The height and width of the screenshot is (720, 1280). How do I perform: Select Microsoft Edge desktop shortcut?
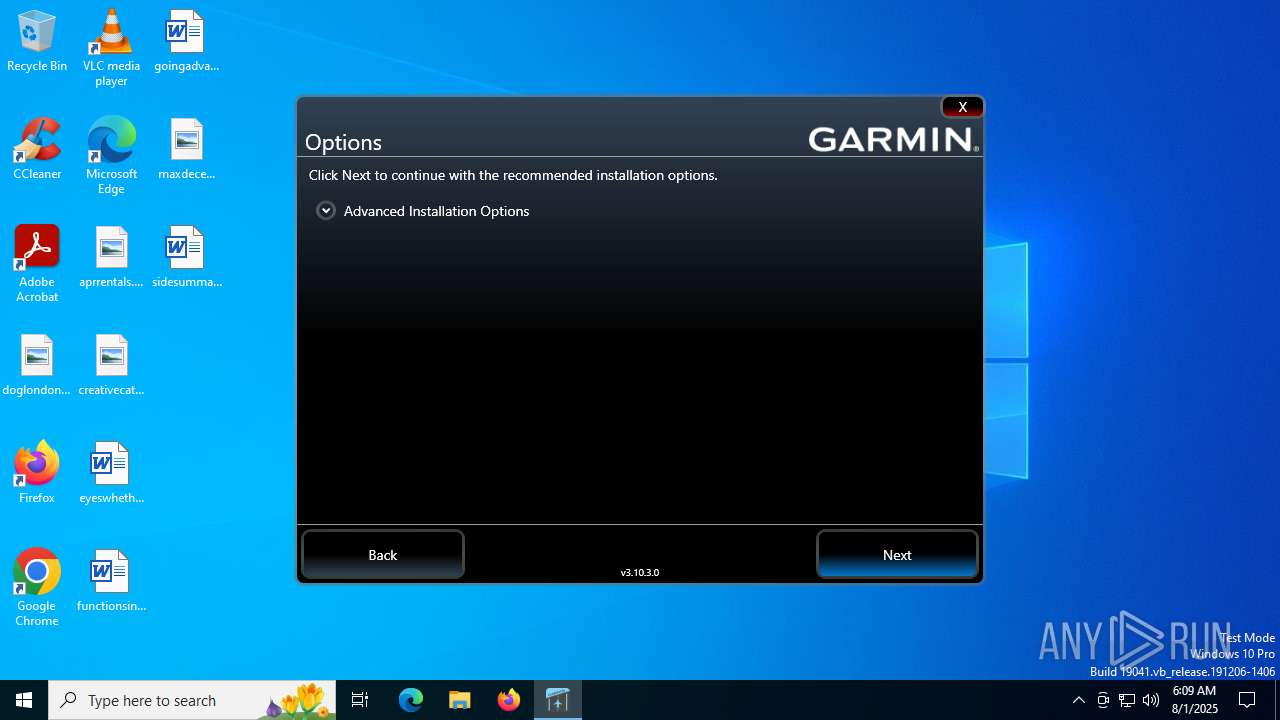point(111,156)
